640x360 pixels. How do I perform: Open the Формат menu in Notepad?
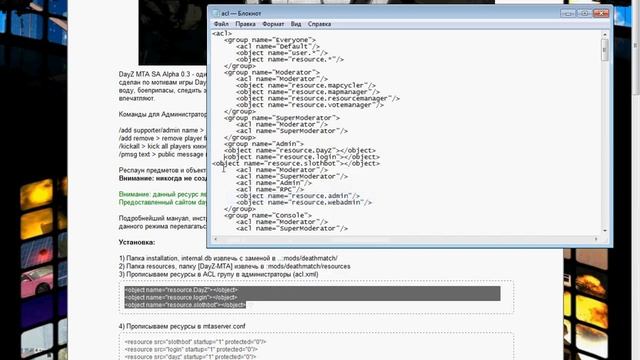[273, 24]
